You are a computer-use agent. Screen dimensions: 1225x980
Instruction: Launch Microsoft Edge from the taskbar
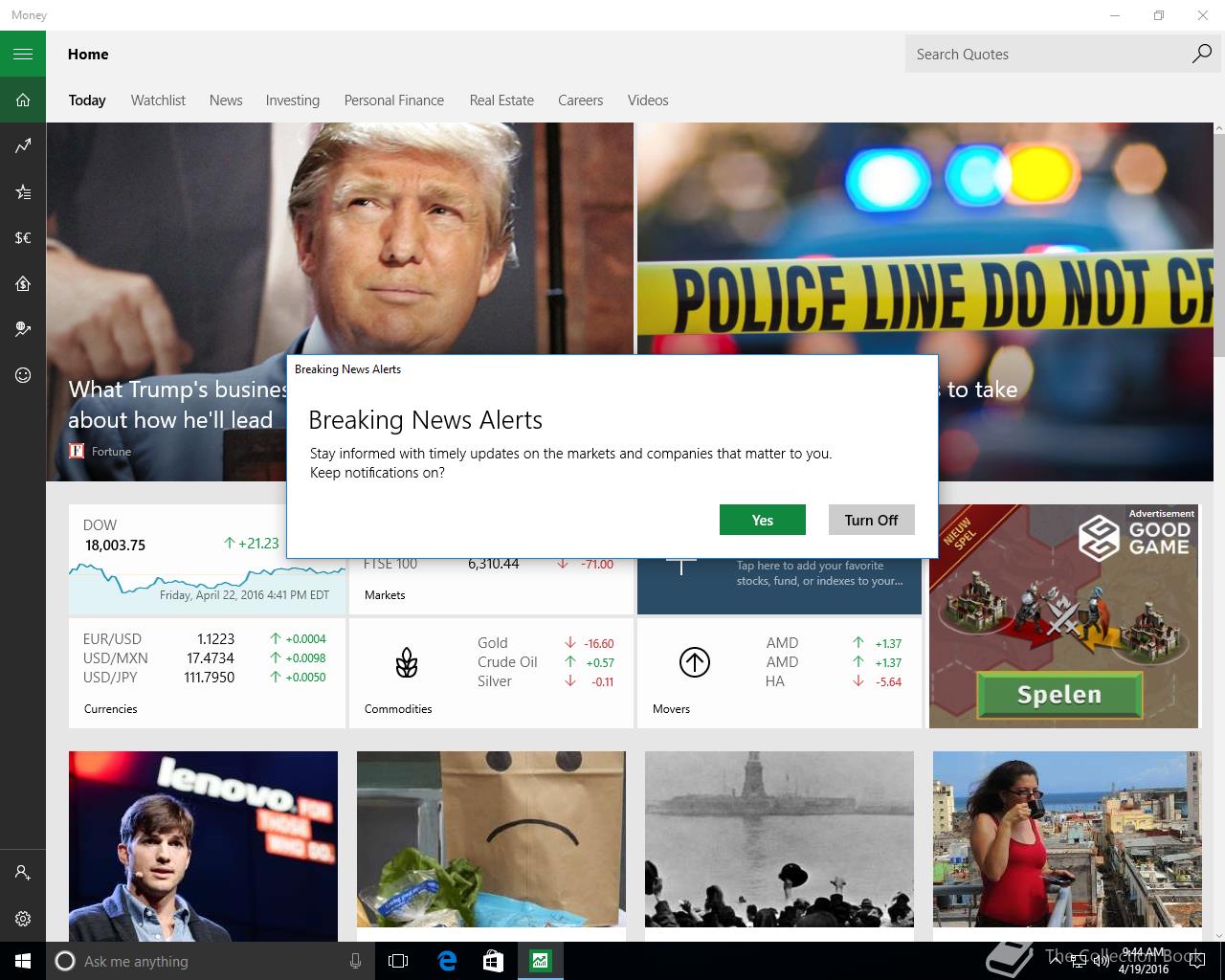(x=447, y=961)
